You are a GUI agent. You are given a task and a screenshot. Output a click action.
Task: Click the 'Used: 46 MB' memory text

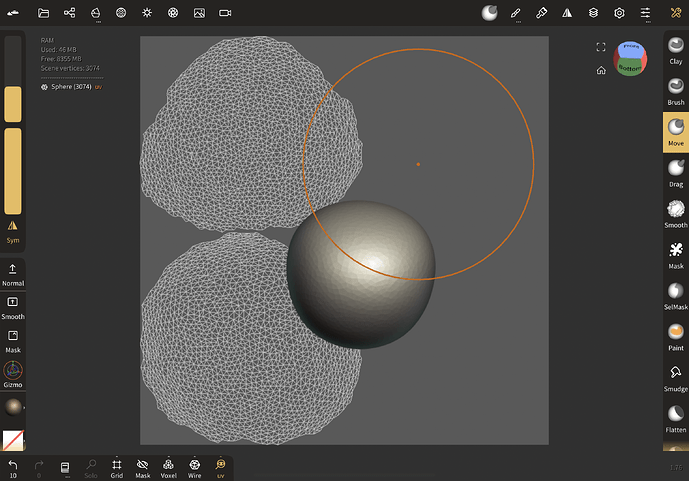click(58, 50)
